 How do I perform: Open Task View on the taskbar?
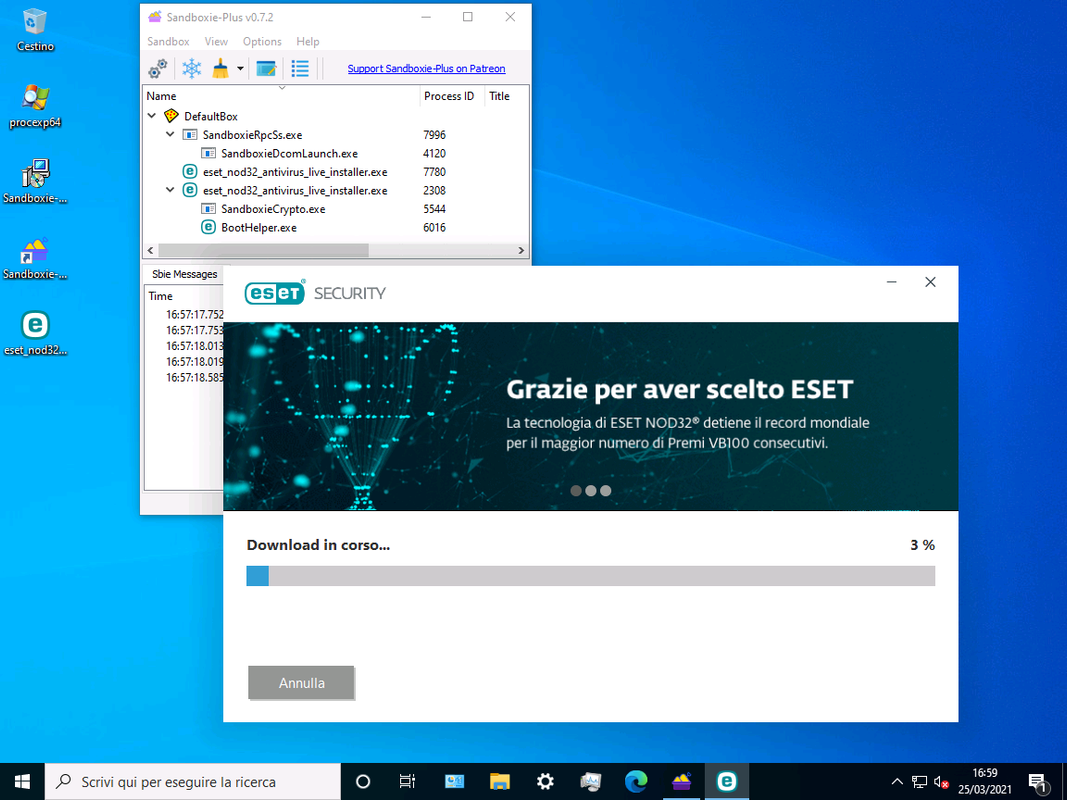click(407, 782)
